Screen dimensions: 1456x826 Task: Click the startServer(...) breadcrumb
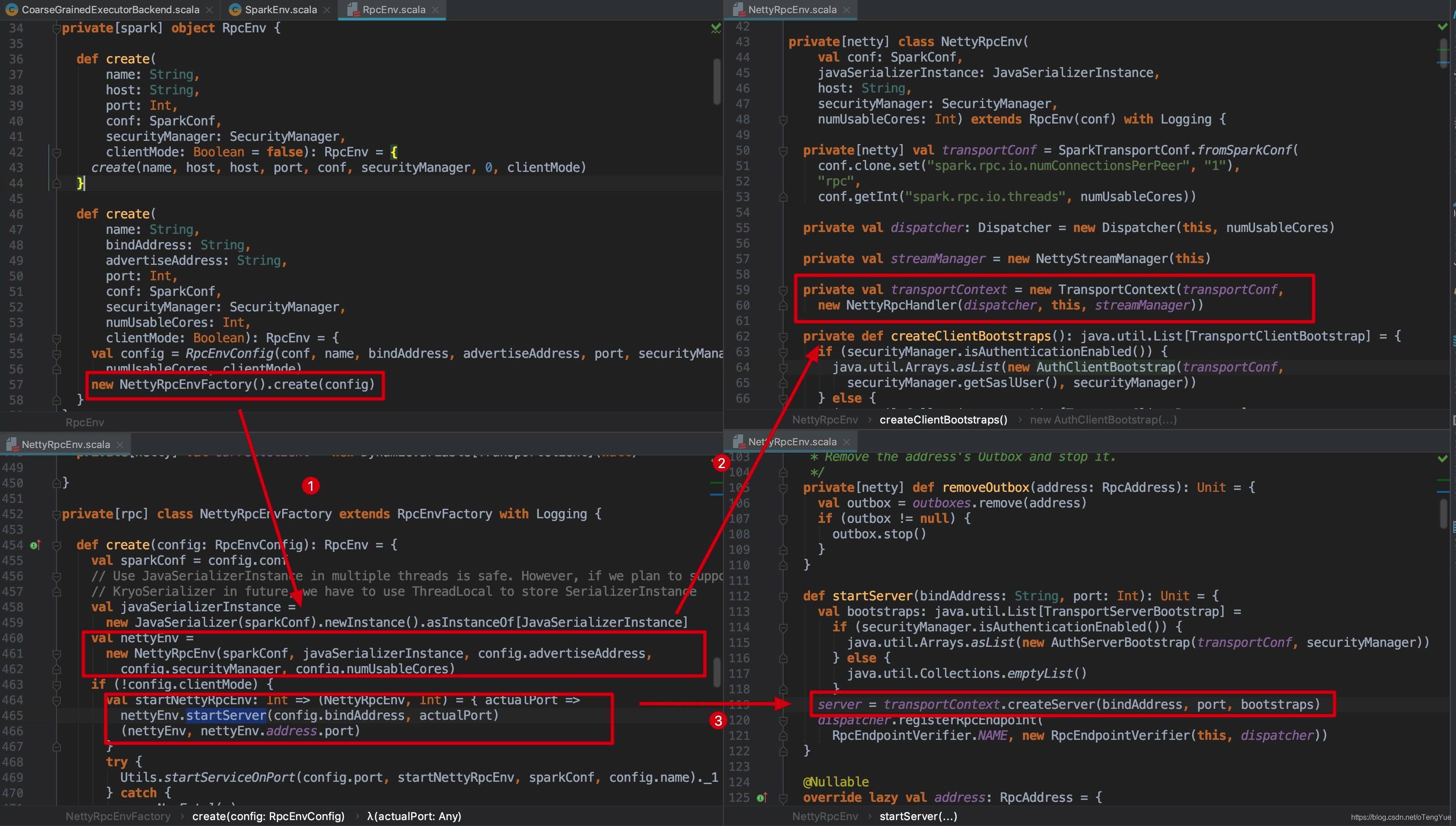tap(918, 816)
